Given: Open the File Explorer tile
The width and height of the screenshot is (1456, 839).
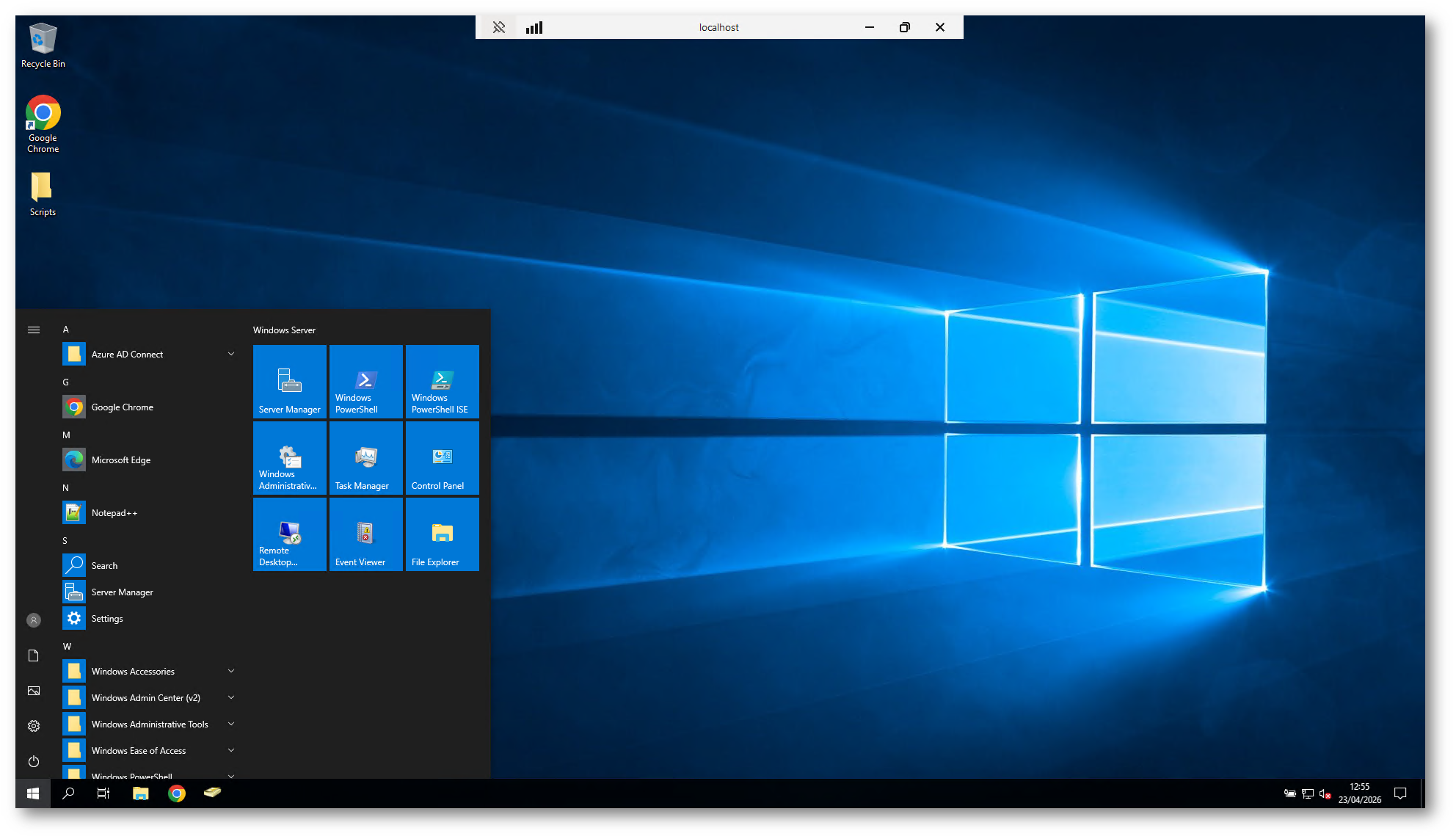Looking at the screenshot, I should click(x=442, y=534).
